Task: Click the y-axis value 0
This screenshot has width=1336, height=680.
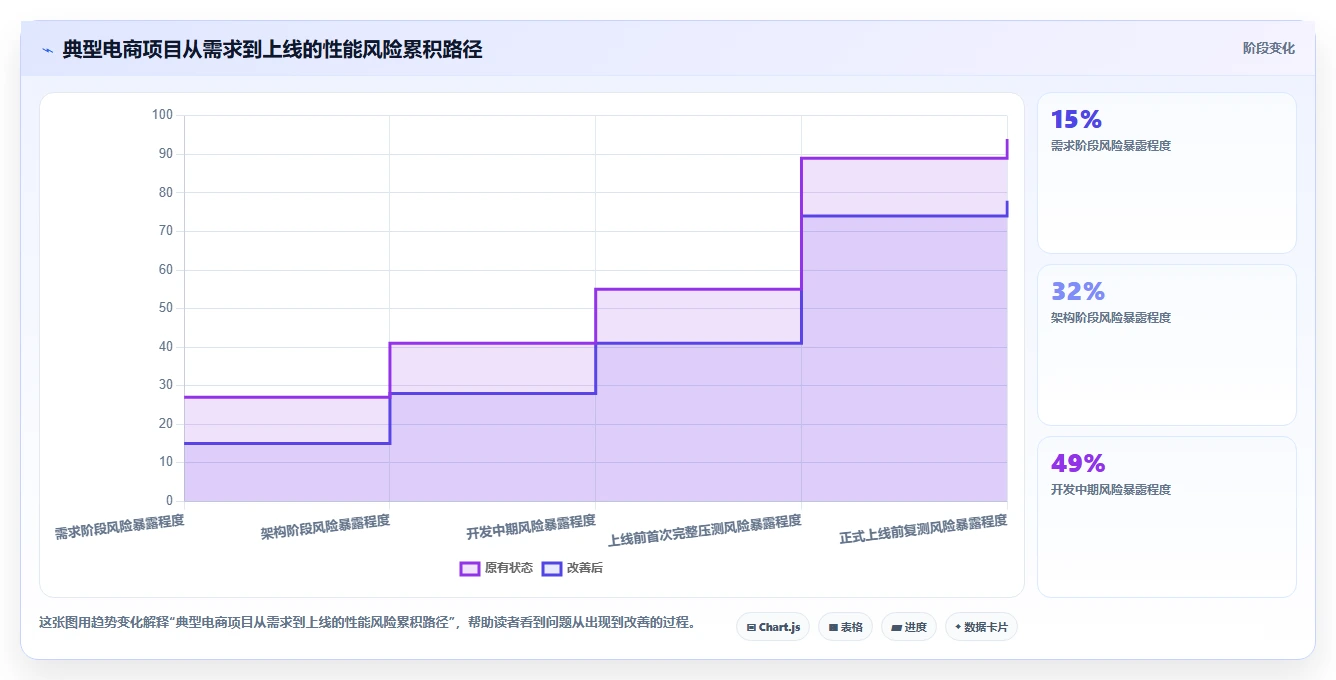Action: (169, 501)
